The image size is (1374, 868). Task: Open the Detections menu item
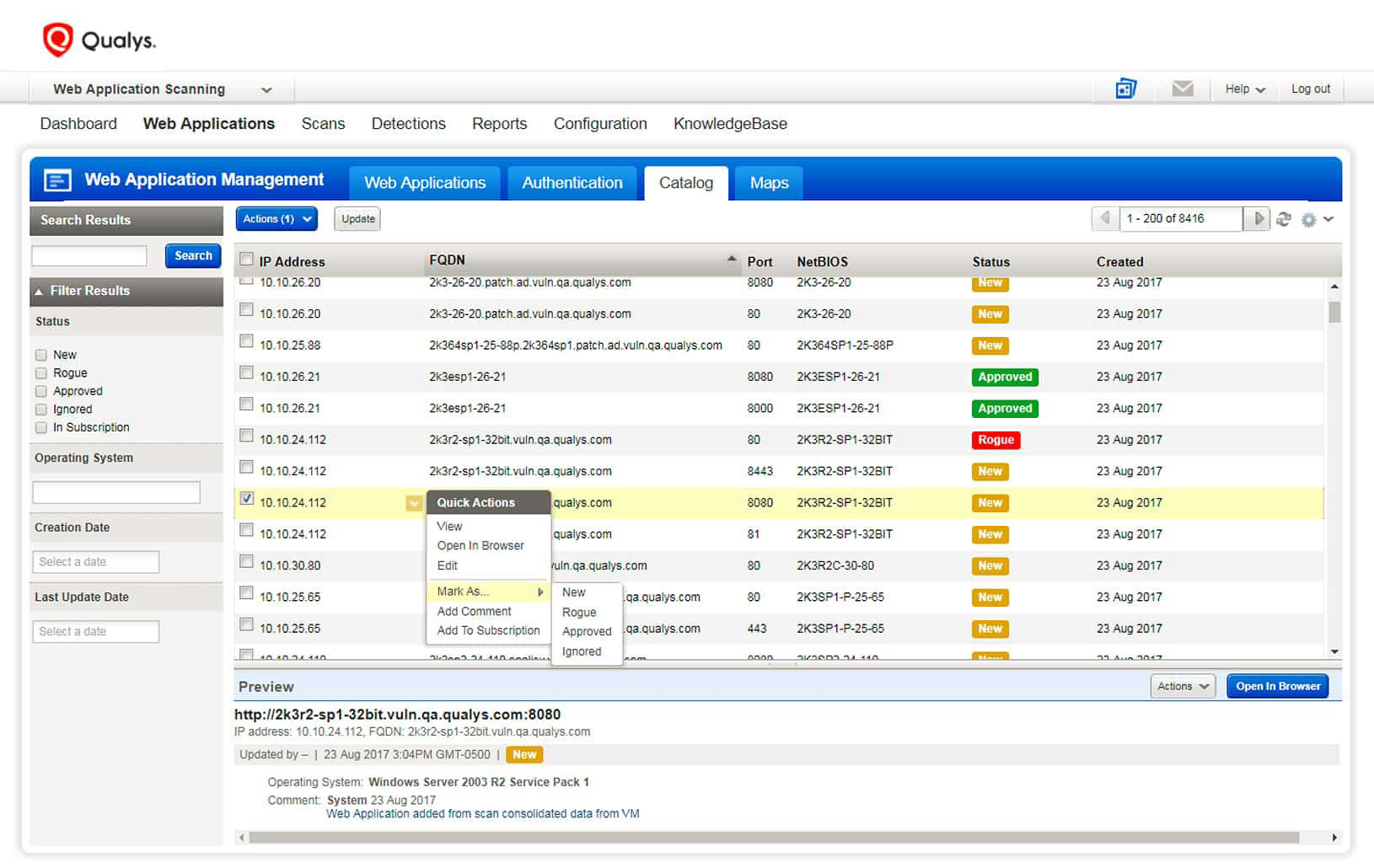click(408, 123)
